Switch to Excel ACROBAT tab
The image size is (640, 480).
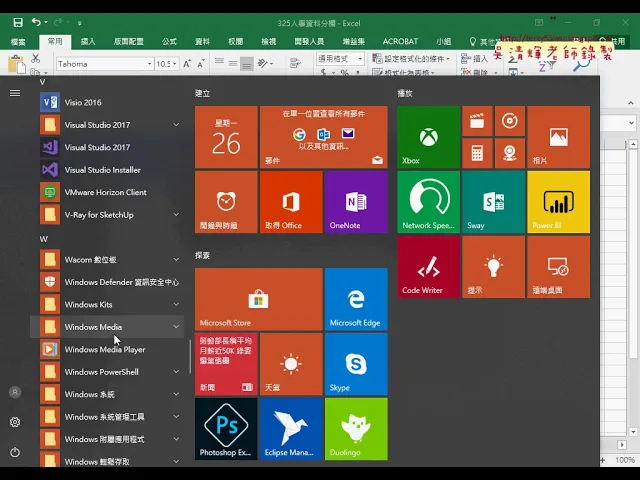click(400, 42)
